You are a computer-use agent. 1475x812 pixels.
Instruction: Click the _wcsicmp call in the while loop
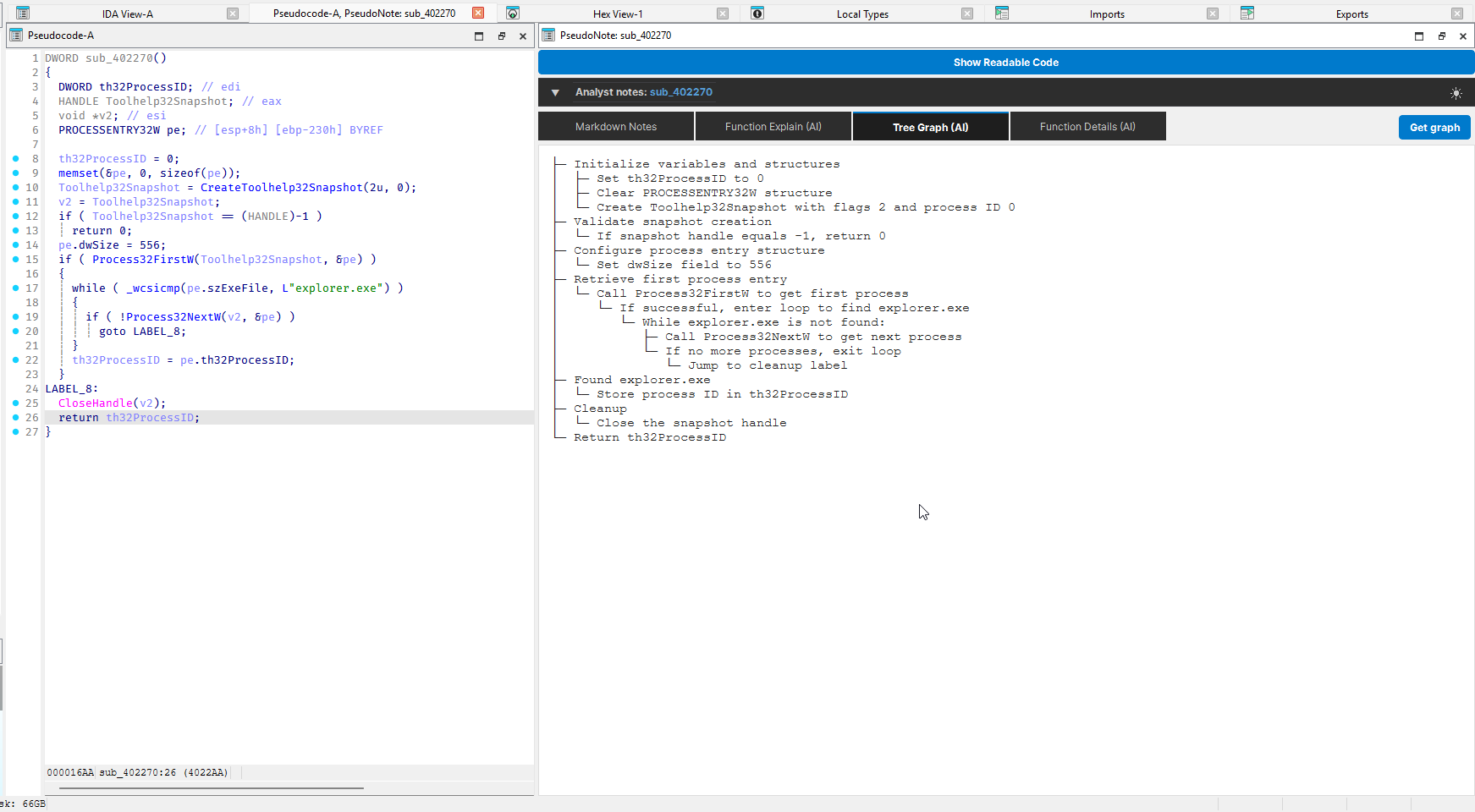click(153, 288)
